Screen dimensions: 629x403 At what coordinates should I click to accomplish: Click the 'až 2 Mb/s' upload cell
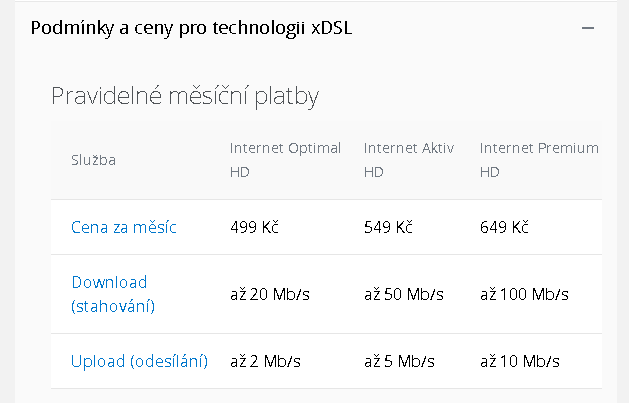pos(265,361)
